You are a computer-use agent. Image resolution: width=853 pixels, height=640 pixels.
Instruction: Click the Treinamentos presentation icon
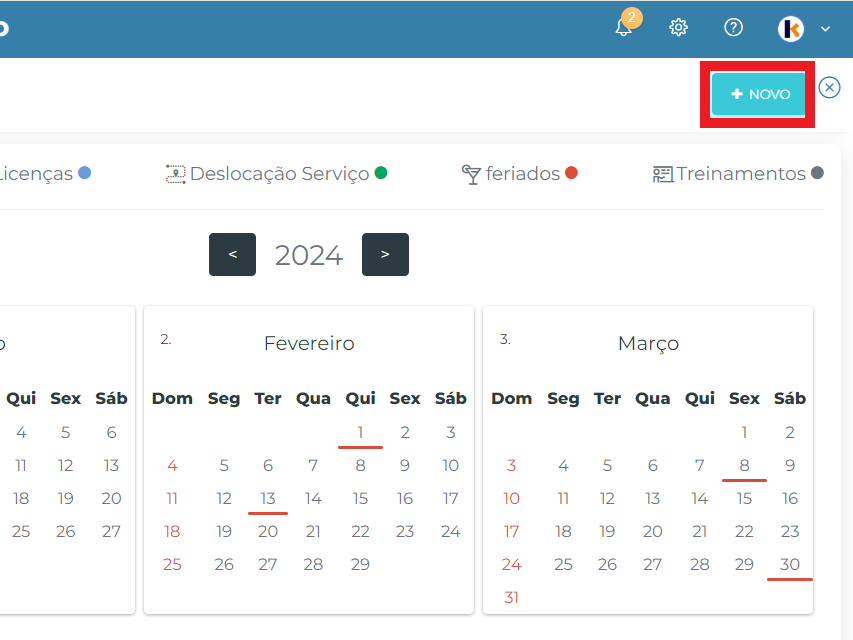pyautogui.click(x=663, y=174)
